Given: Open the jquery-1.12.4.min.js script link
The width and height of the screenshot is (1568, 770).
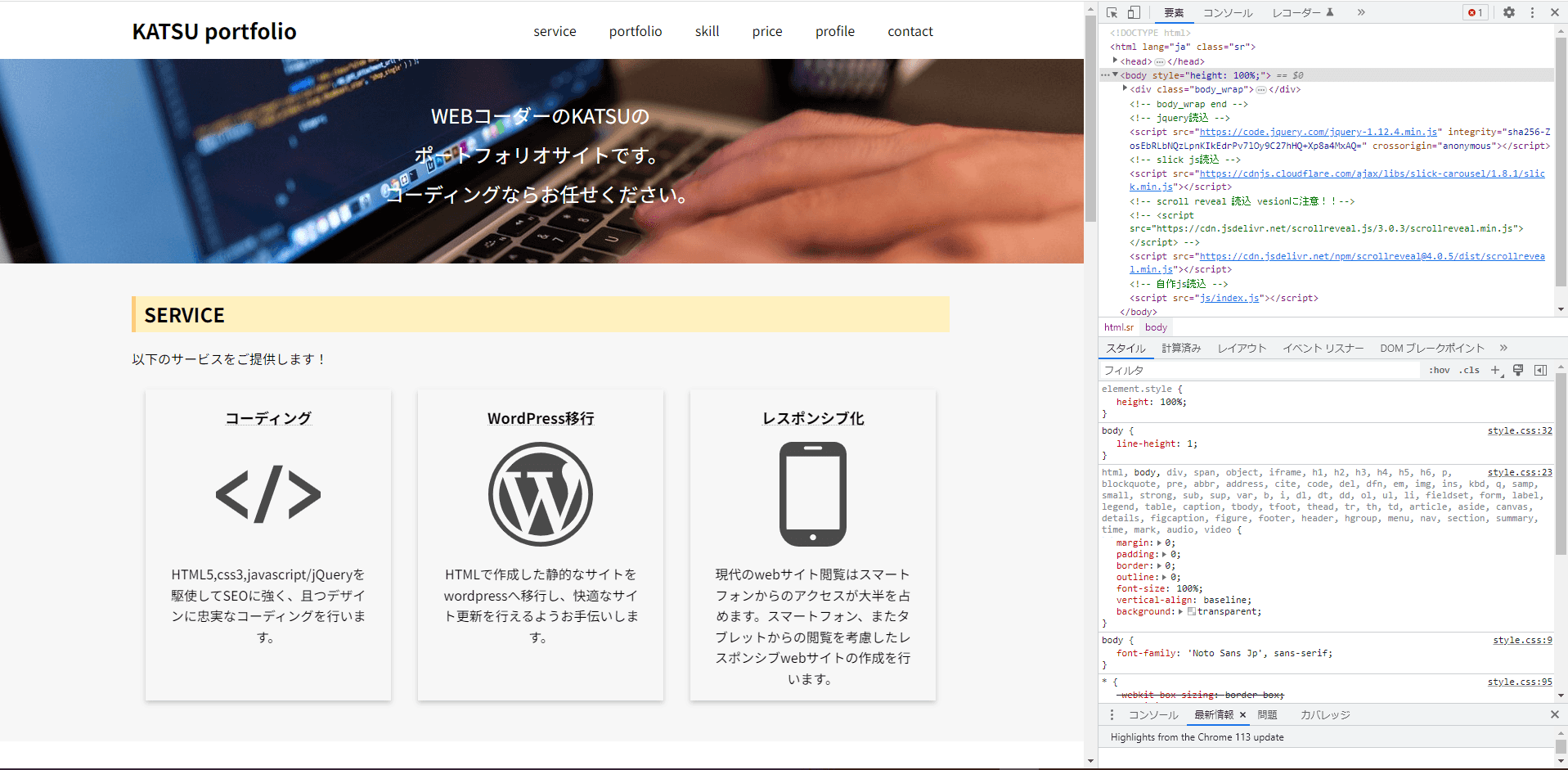Looking at the screenshot, I should click(1319, 132).
